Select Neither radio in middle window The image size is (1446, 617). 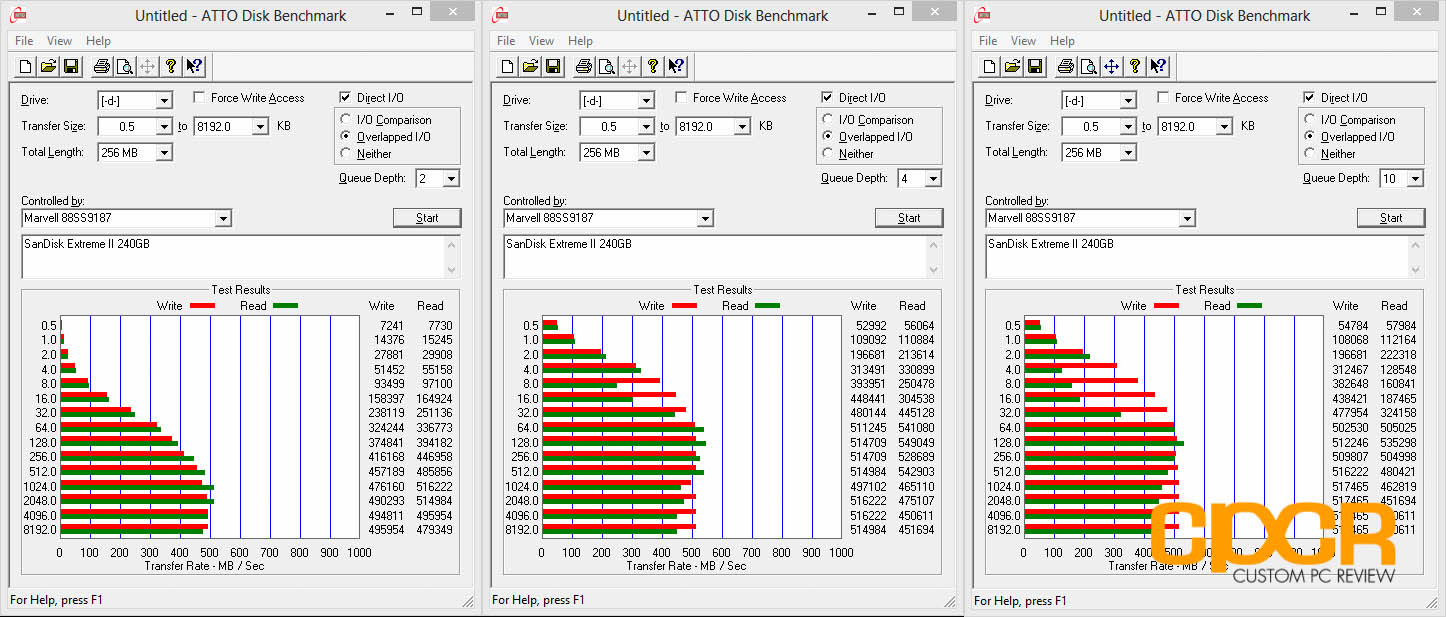coord(829,154)
